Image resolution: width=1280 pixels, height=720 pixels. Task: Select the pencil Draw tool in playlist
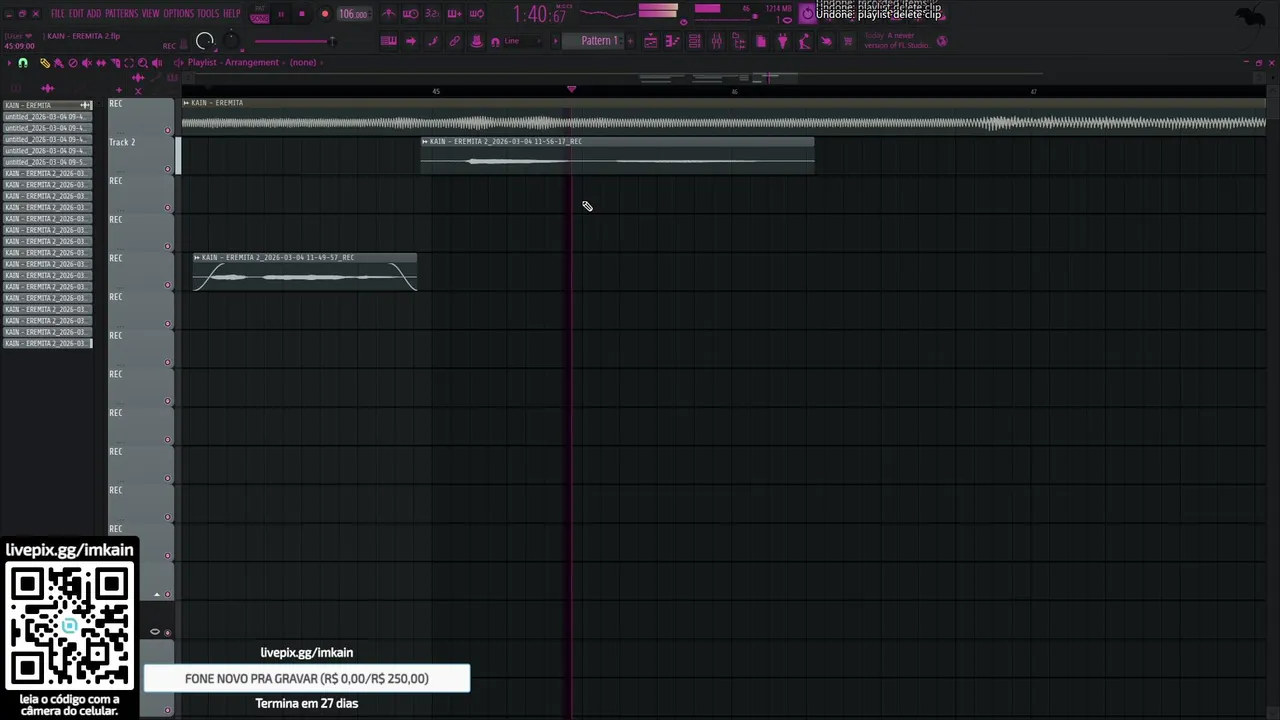[45, 63]
